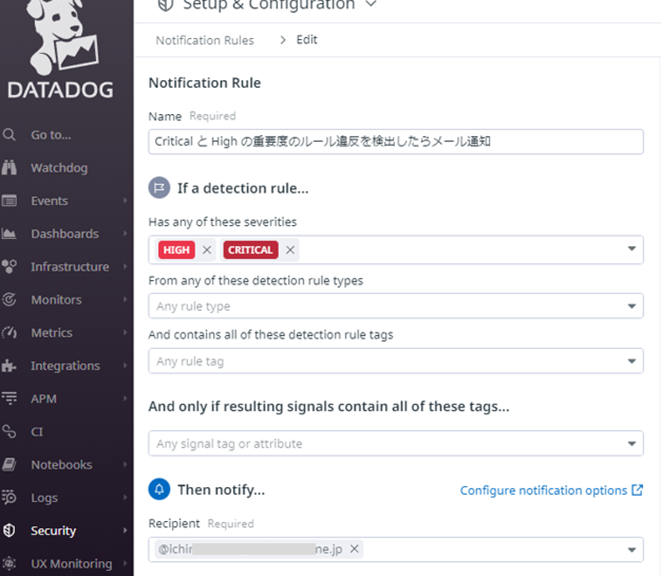
Task: Click the UX Monitoring icon
Action: 9,563
